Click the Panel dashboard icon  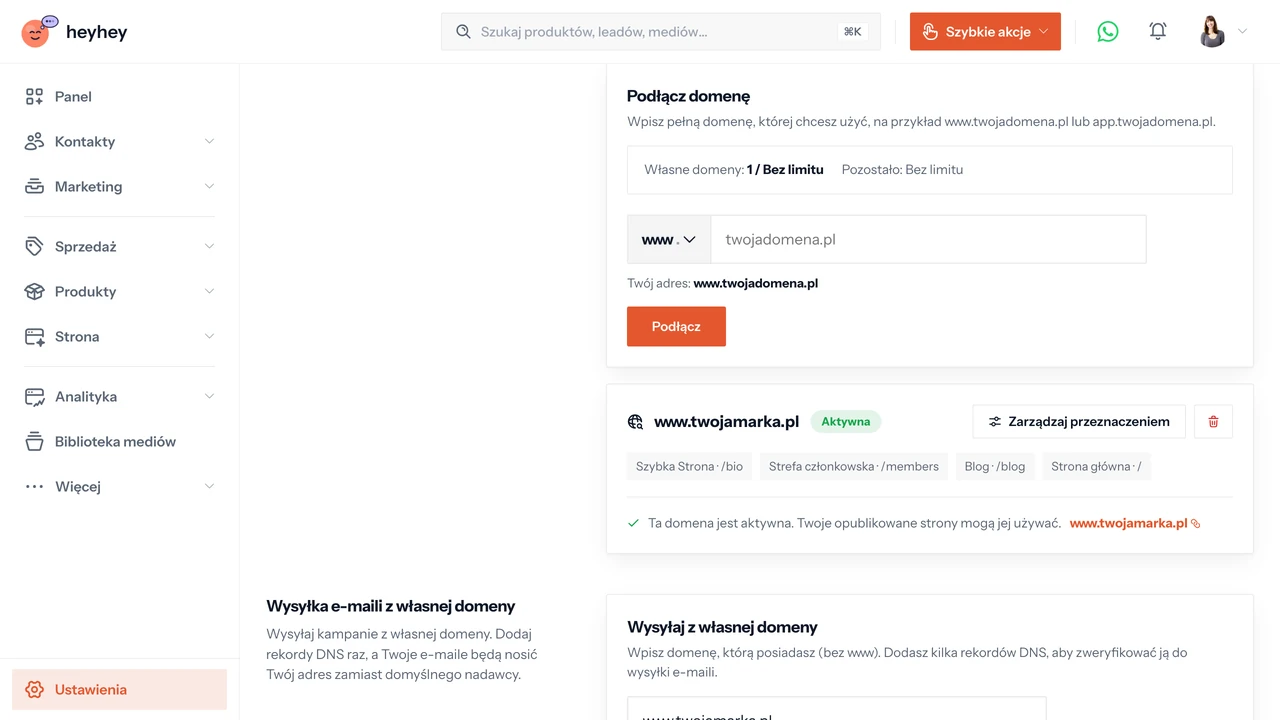tap(35, 97)
